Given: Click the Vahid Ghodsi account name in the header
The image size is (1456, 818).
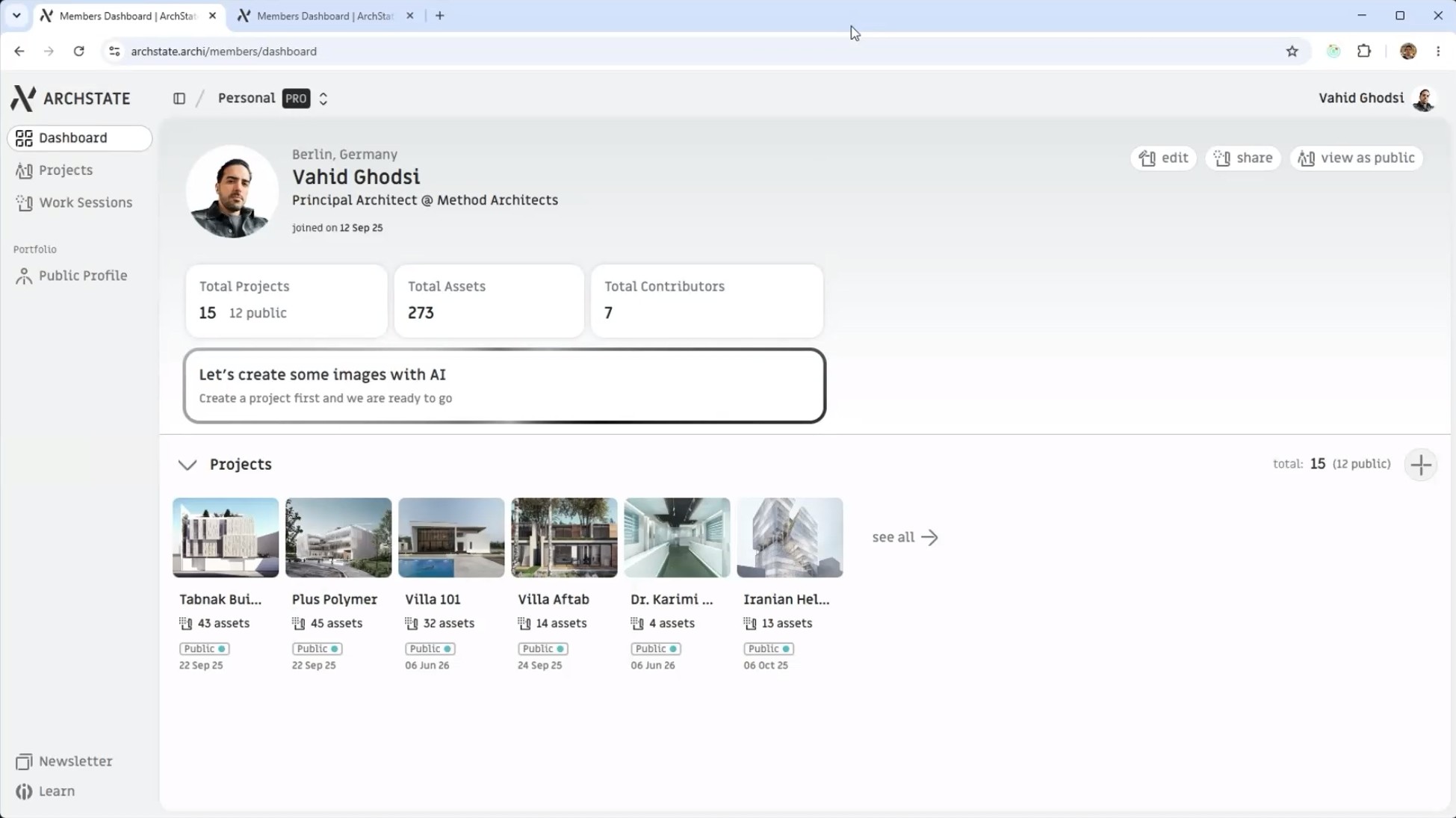Looking at the screenshot, I should [x=1361, y=98].
